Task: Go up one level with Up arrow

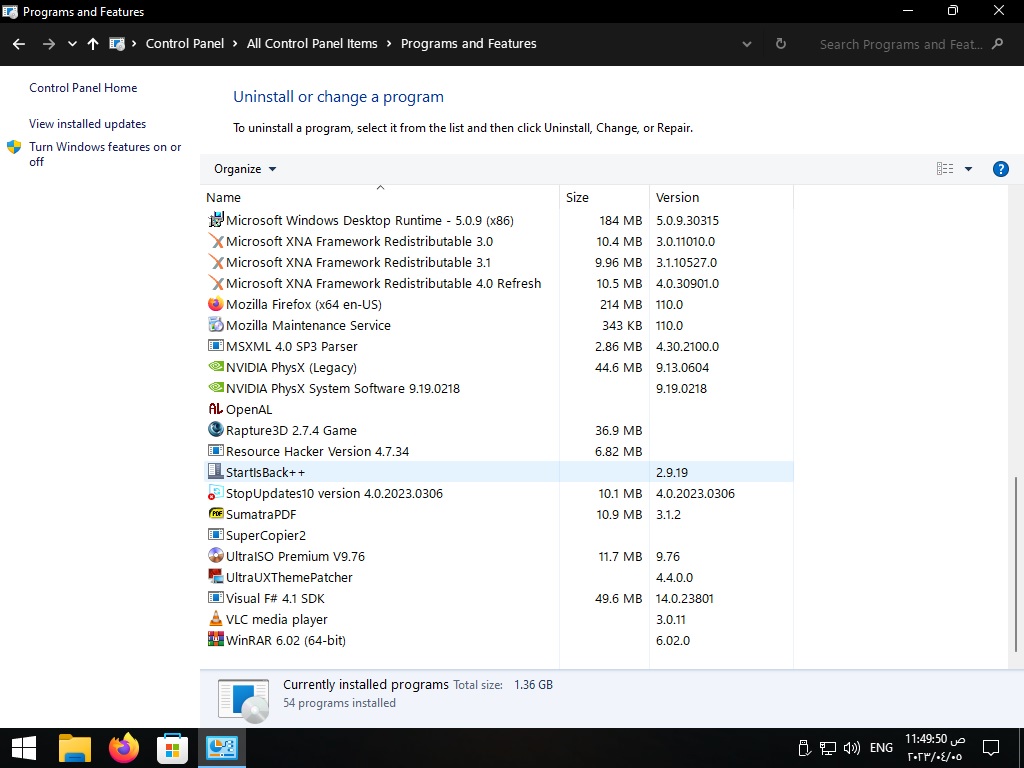Action: pyautogui.click(x=93, y=44)
